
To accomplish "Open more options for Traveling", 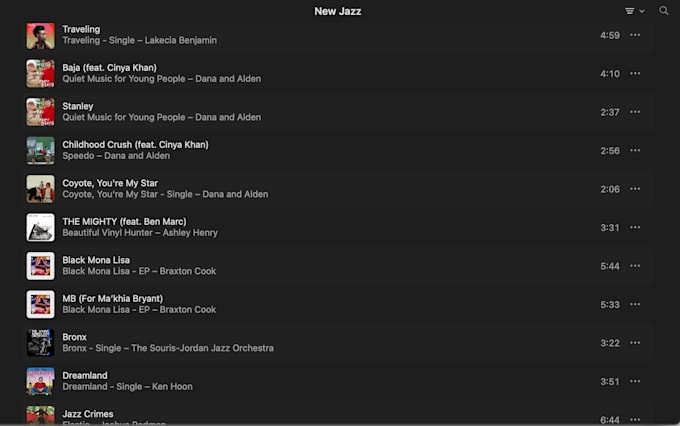I will [635, 35].
